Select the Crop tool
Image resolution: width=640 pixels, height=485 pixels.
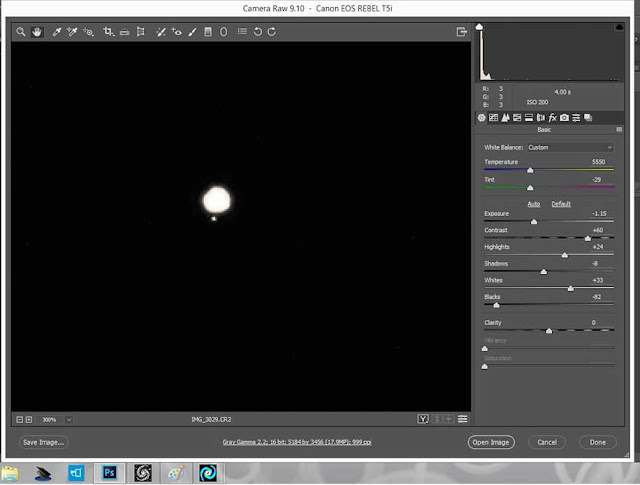(x=108, y=31)
